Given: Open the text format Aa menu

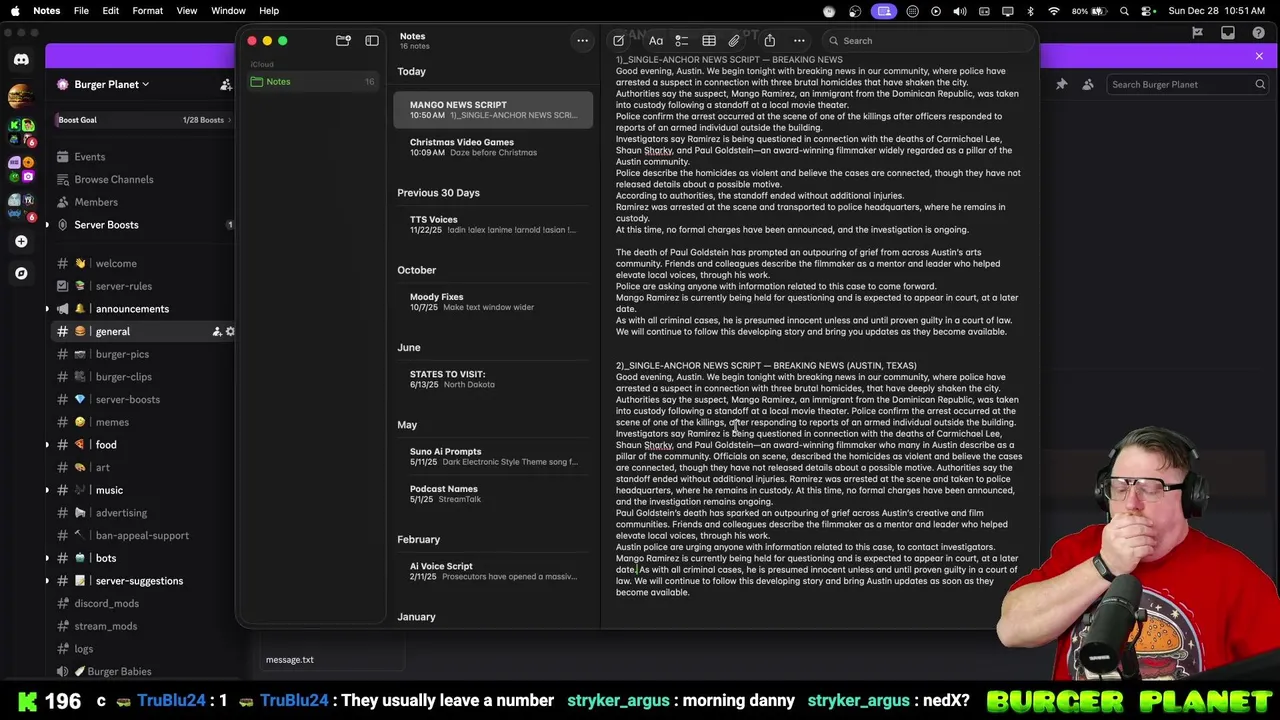Looking at the screenshot, I should point(656,41).
